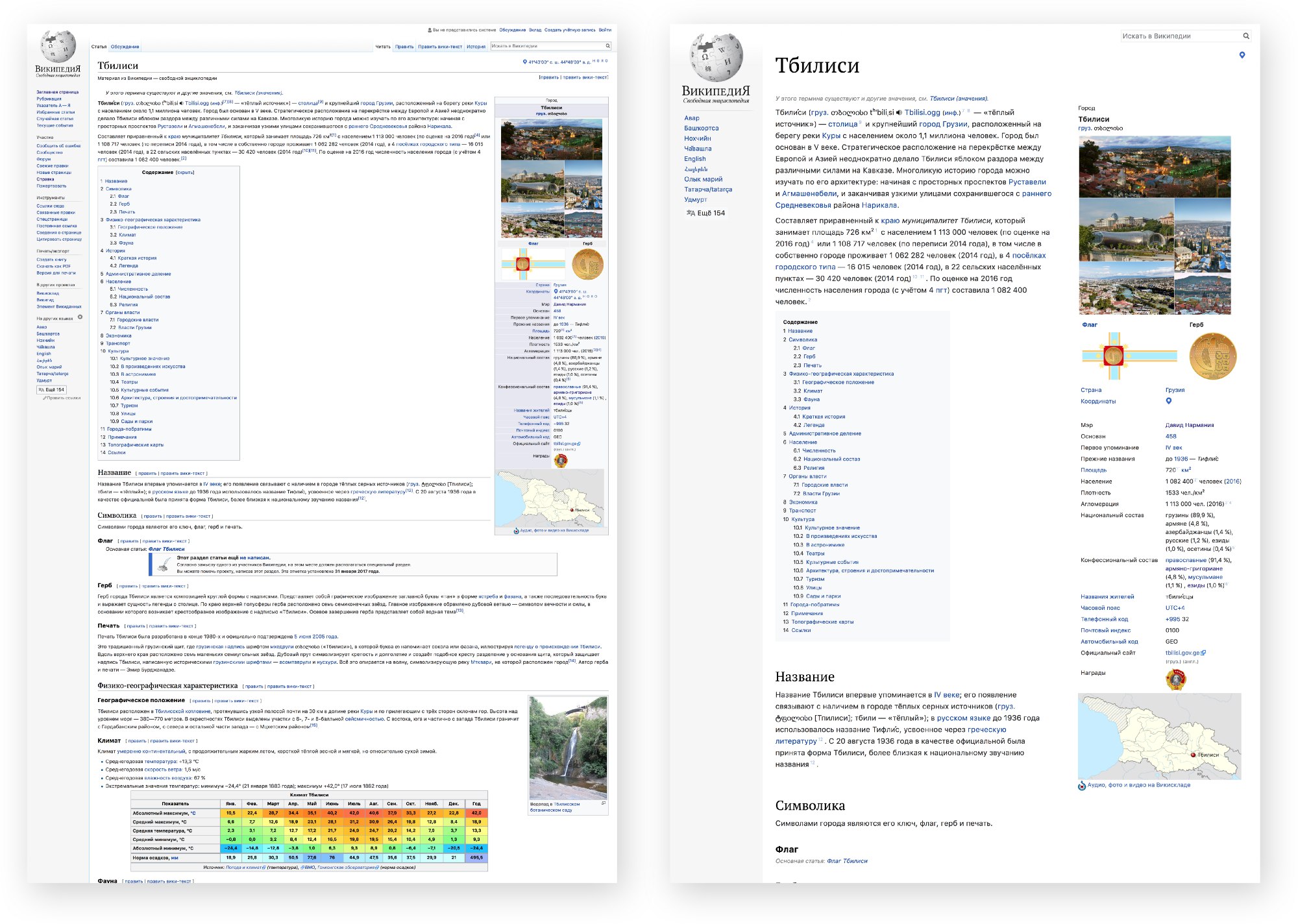1298x924 pixels.
Task: Click the pencil icon 'Править ссылки' on left page
Action: coord(45,398)
